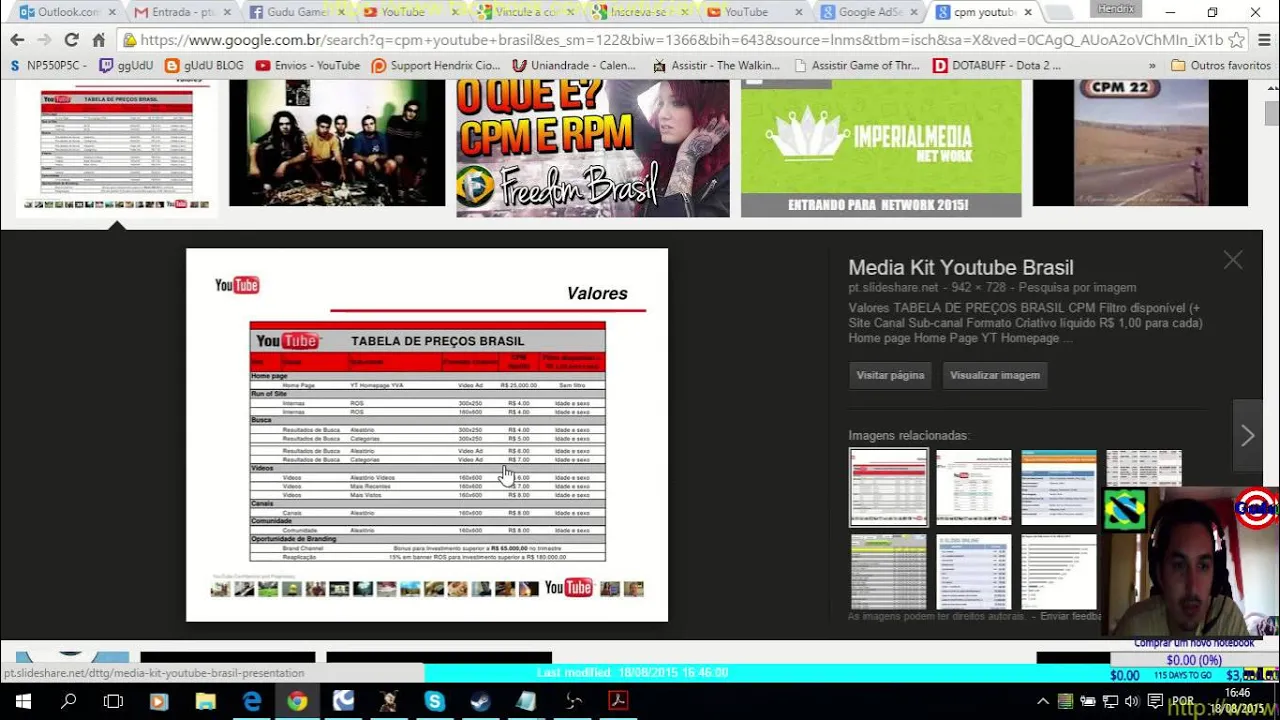The width and height of the screenshot is (1280, 720).
Task: Open the volume control in system tray
Action: 1131,701
